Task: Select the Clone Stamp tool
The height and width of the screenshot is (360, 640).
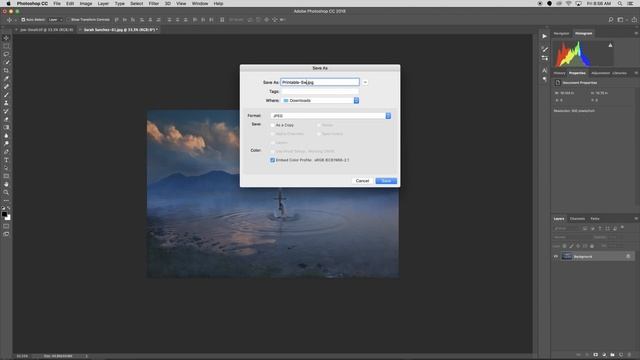Action: 6,103
